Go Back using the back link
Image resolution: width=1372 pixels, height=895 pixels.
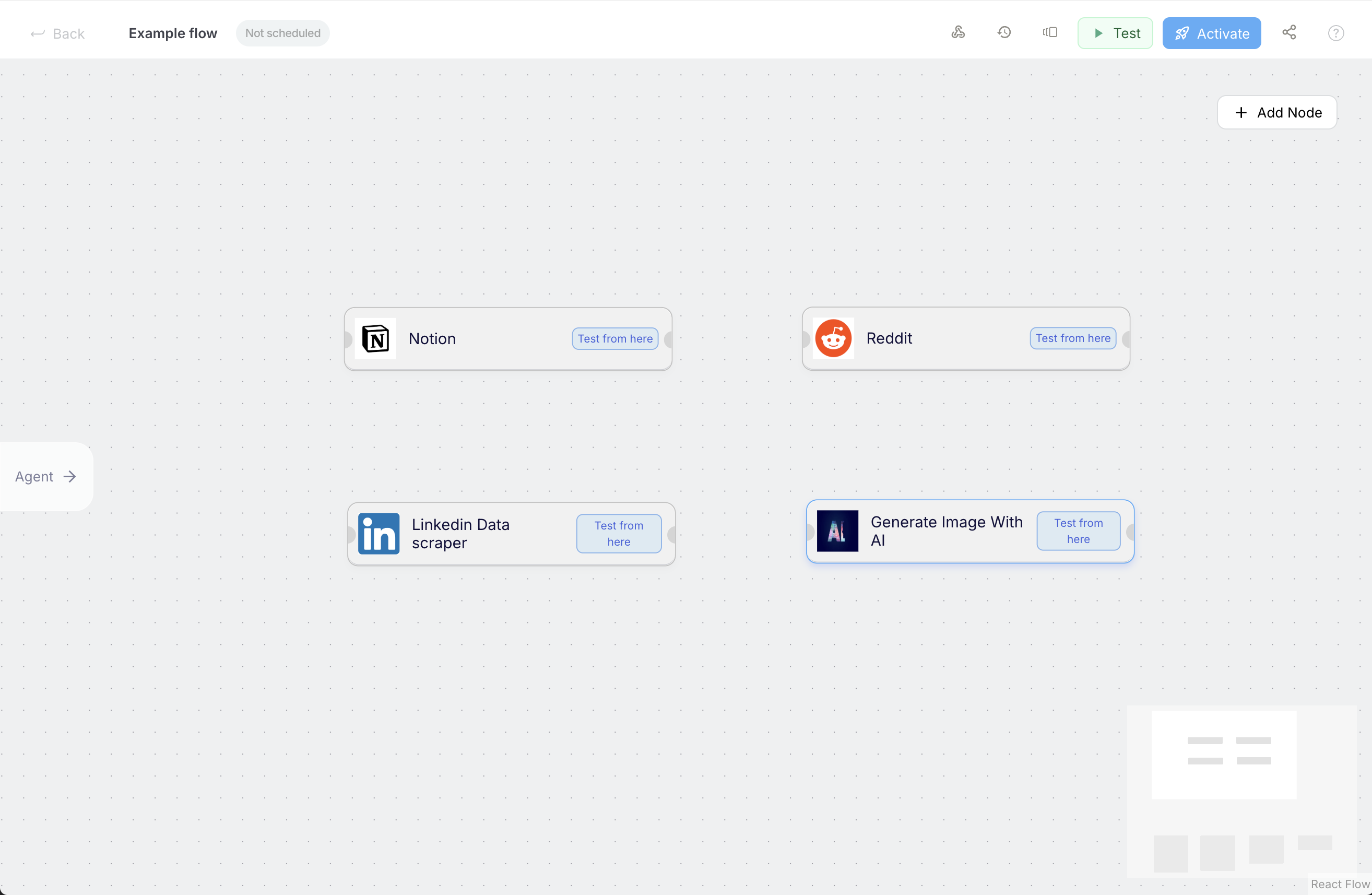pyautogui.click(x=57, y=33)
